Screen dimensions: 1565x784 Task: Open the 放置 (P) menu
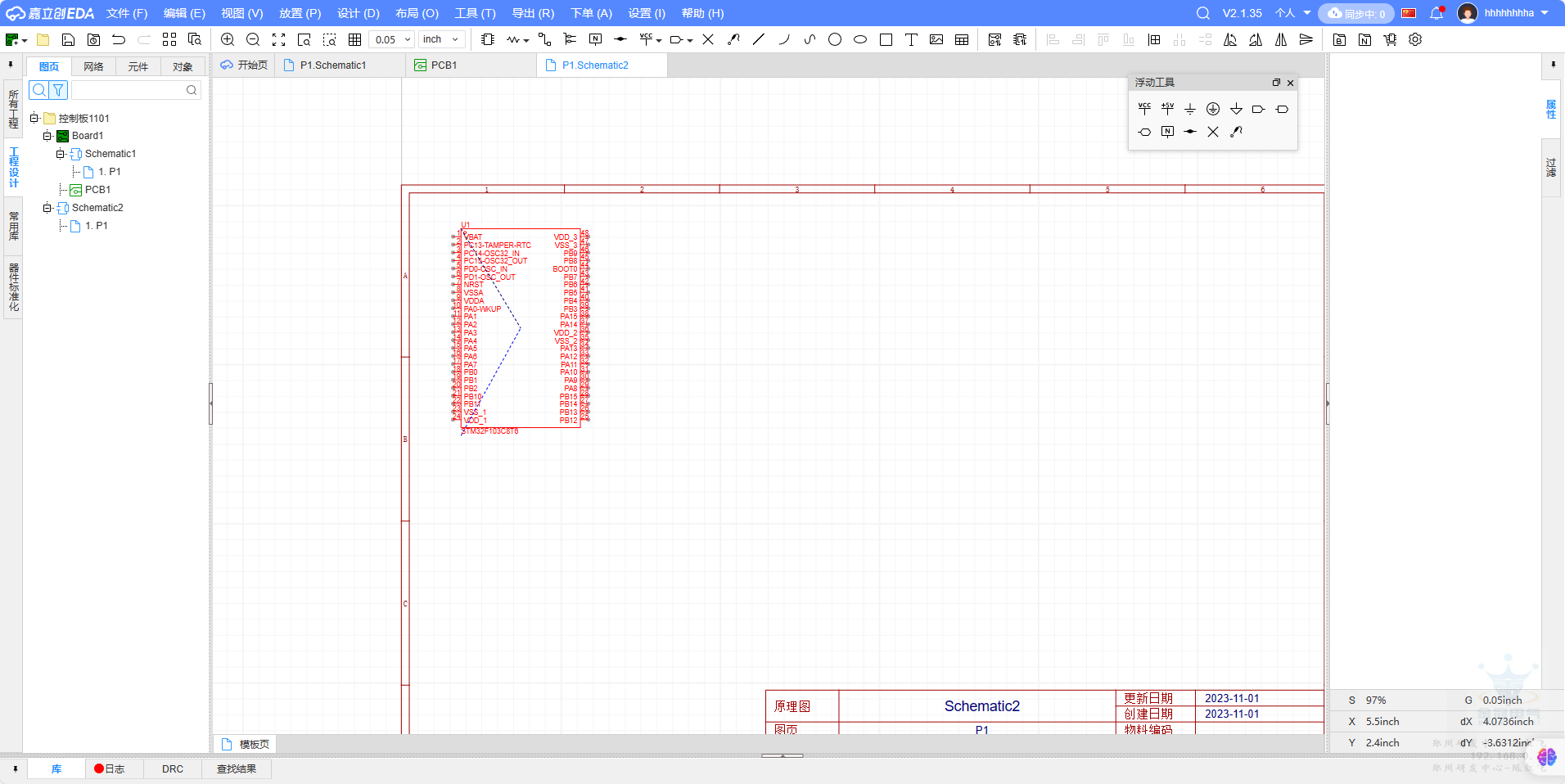point(300,13)
